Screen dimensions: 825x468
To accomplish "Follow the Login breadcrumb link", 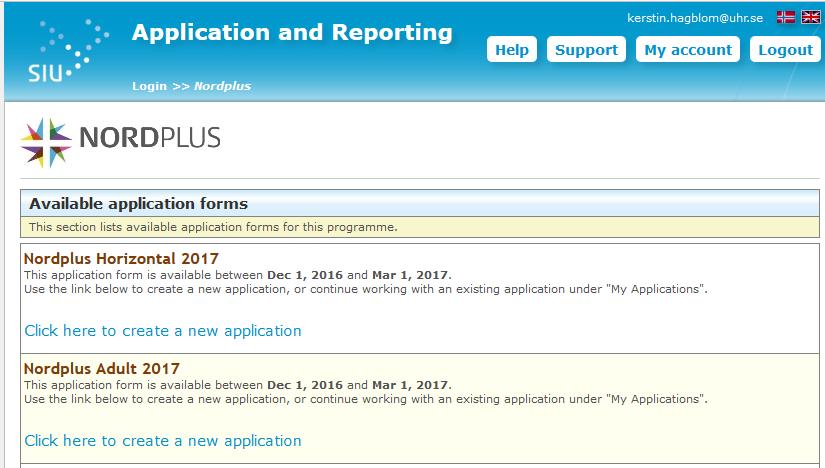I will tap(149, 86).
